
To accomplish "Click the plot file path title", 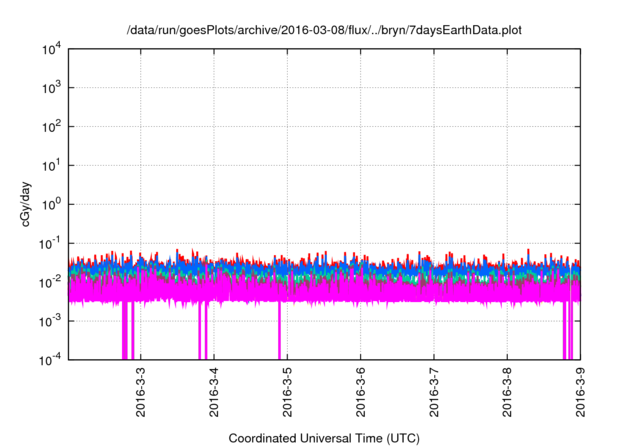I will (324, 30).
